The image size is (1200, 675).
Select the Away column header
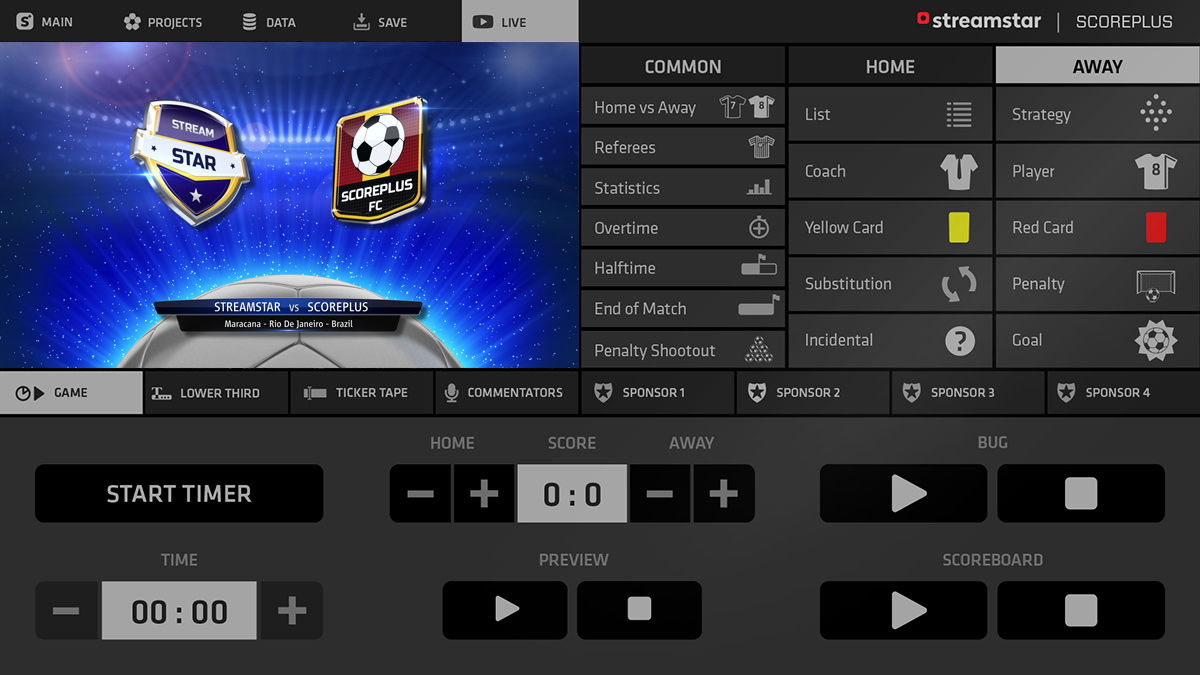tap(1097, 65)
